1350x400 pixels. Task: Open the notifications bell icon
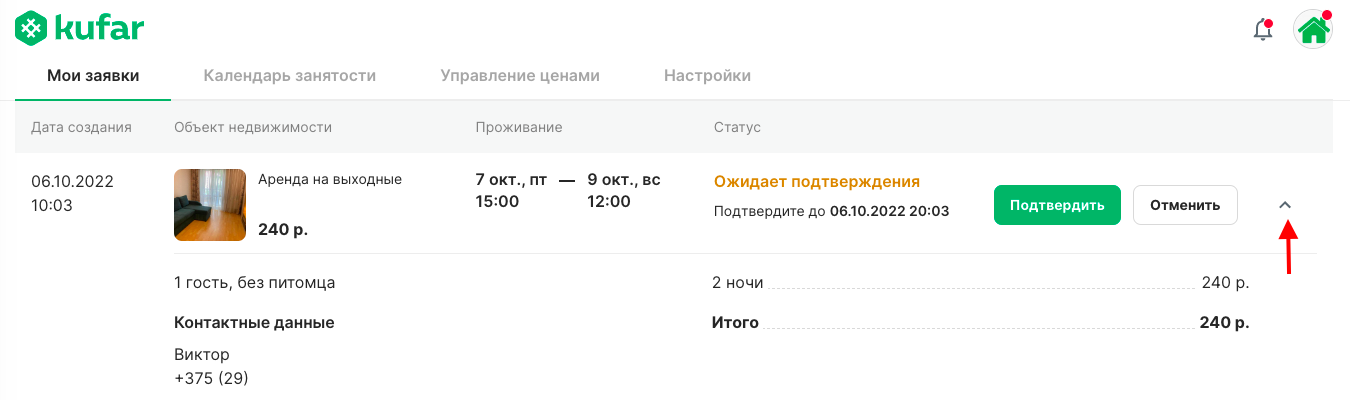click(1263, 30)
